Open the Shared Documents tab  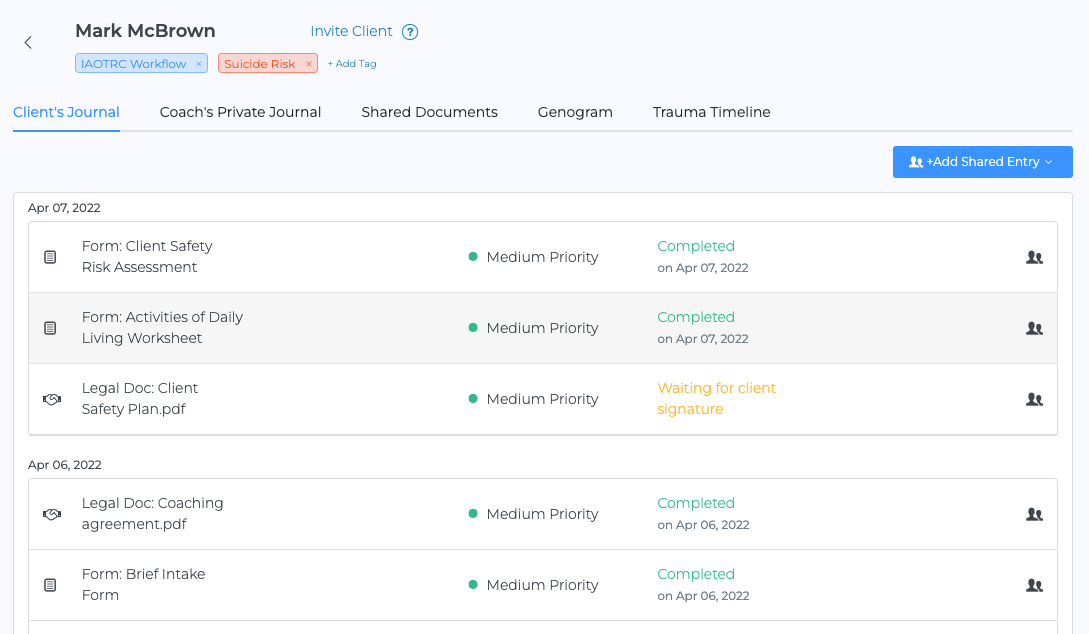(429, 112)
